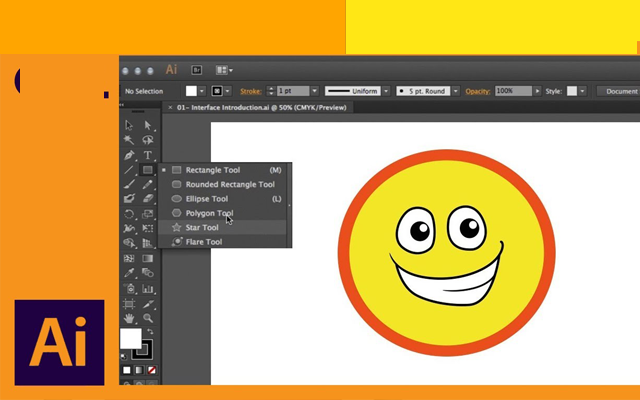
Task: Select the Selection tool arrow
Action: (129, 125)
